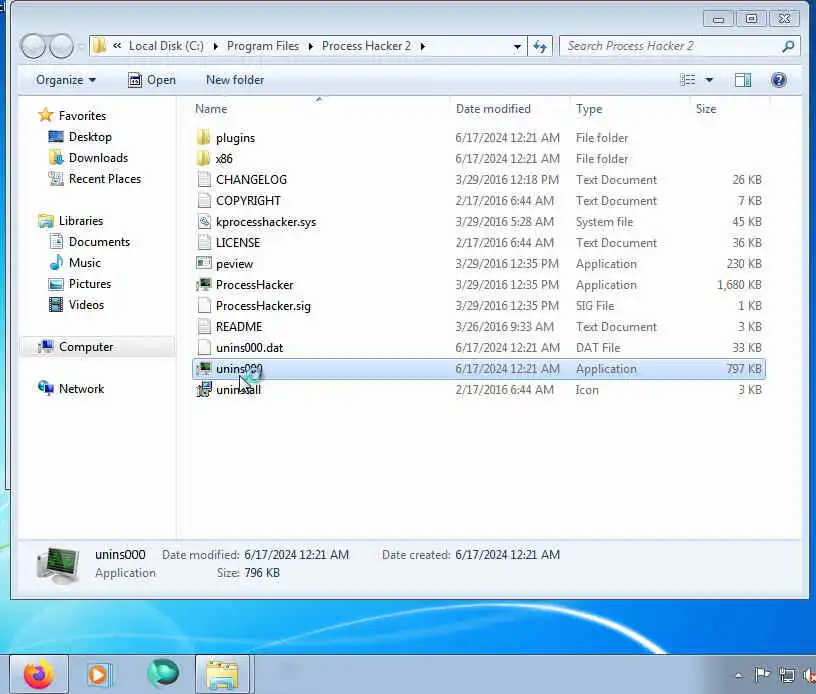Screen dimensions: 816x694
Task: Click the Open toolbar button
Action: pos(152,80)
